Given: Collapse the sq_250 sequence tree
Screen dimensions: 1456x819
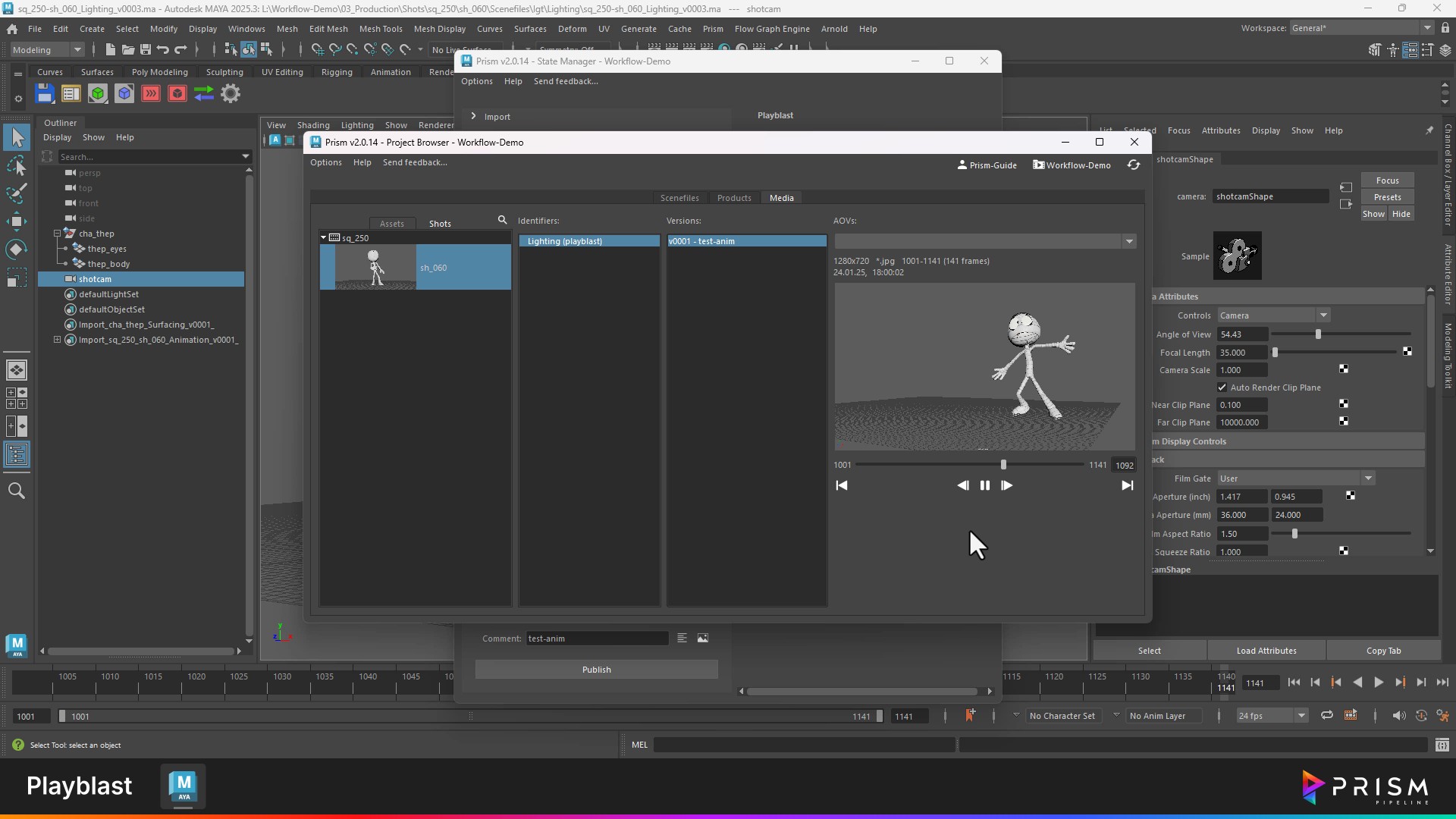Looking at the screenshot, I should (324, 238).
